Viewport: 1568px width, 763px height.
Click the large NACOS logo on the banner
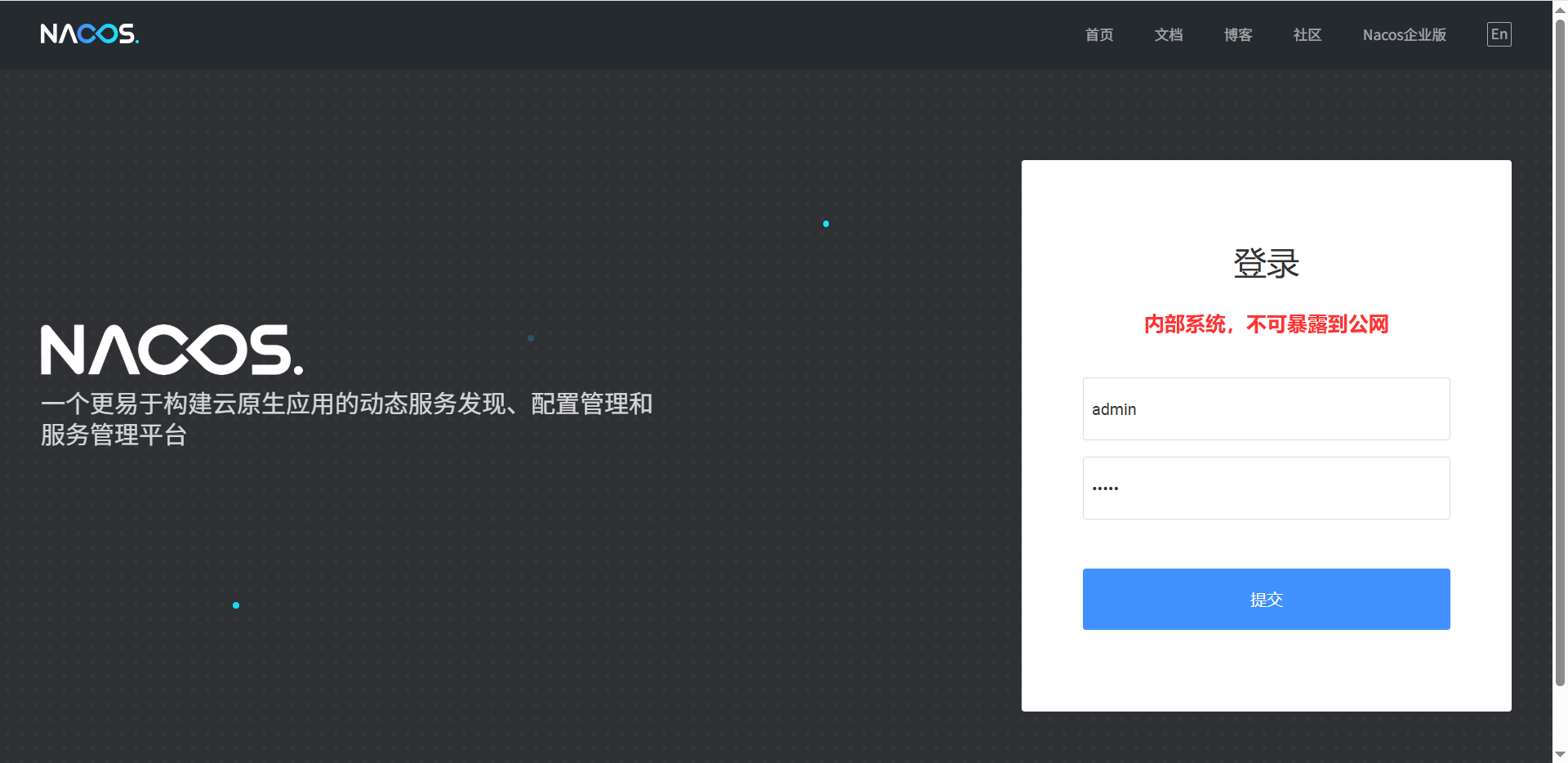point(172,350)
